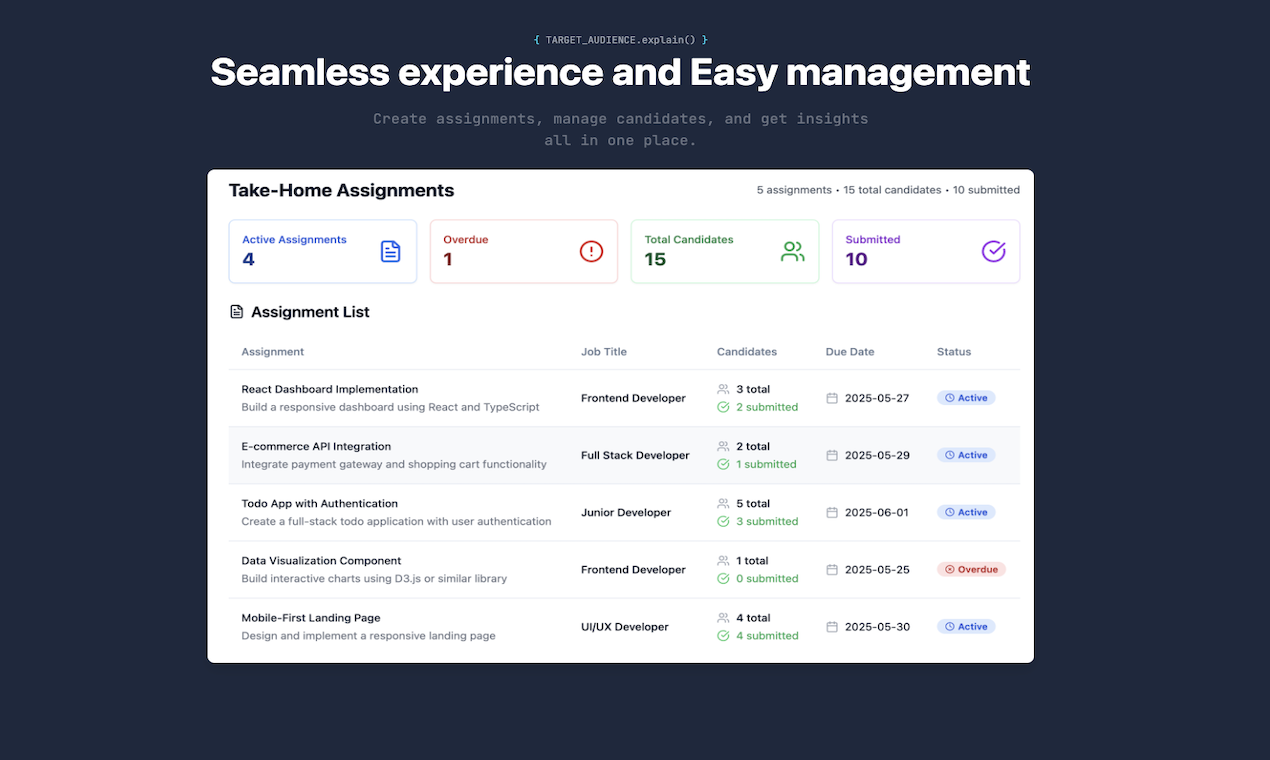Click check icon next to '0 submitted'
The width and height of the screenshot is (1270, 760).
click(723, 579)
